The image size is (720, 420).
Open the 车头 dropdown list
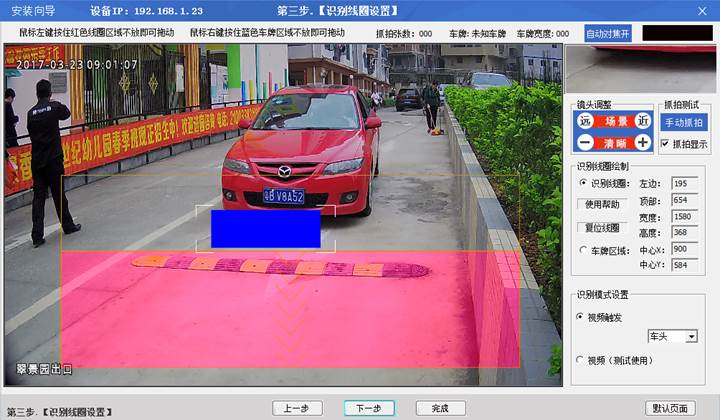(x=691, y=338)
